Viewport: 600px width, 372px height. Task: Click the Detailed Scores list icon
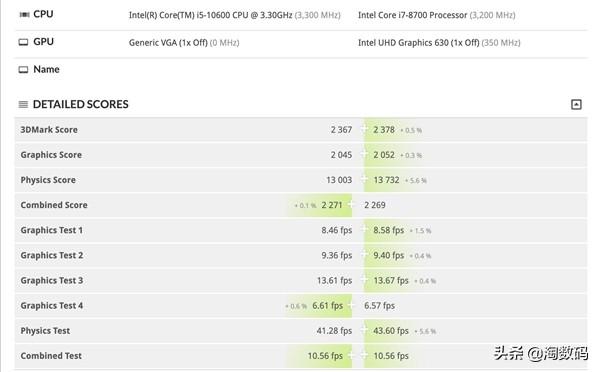23,104
